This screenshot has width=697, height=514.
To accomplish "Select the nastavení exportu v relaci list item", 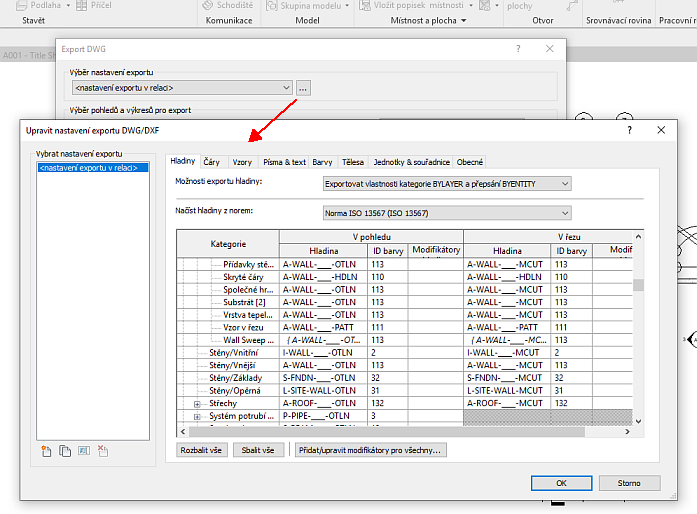I will (x=93, y=168).
